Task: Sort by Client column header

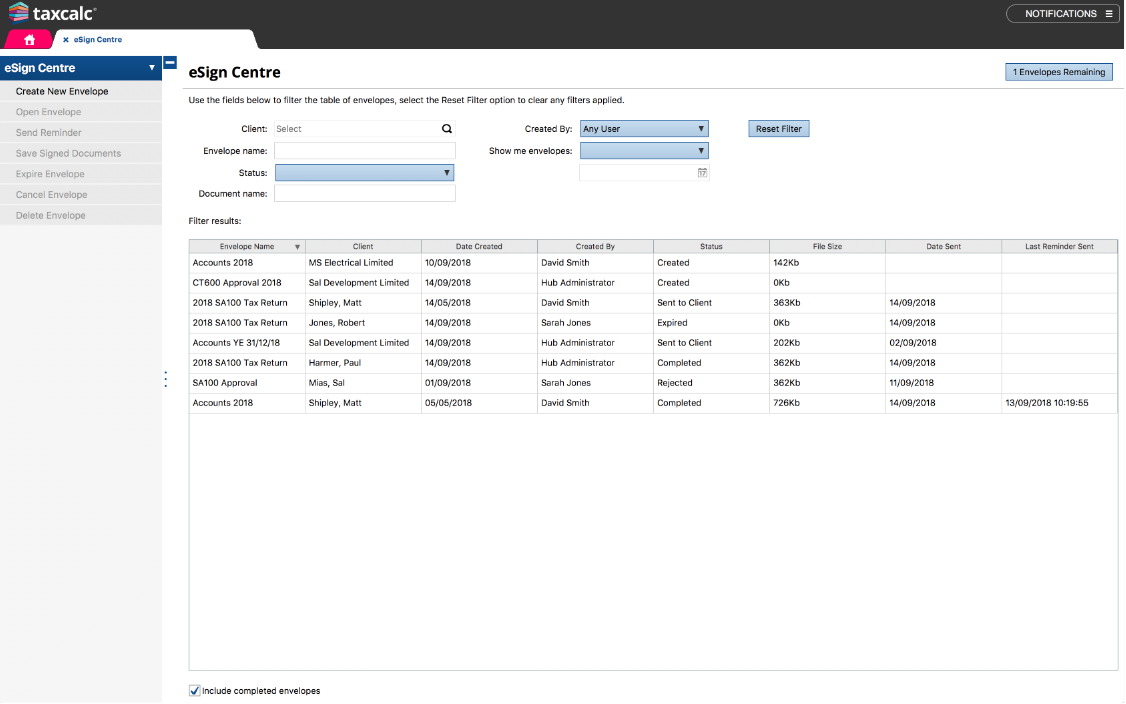Action: pos(363,246)
